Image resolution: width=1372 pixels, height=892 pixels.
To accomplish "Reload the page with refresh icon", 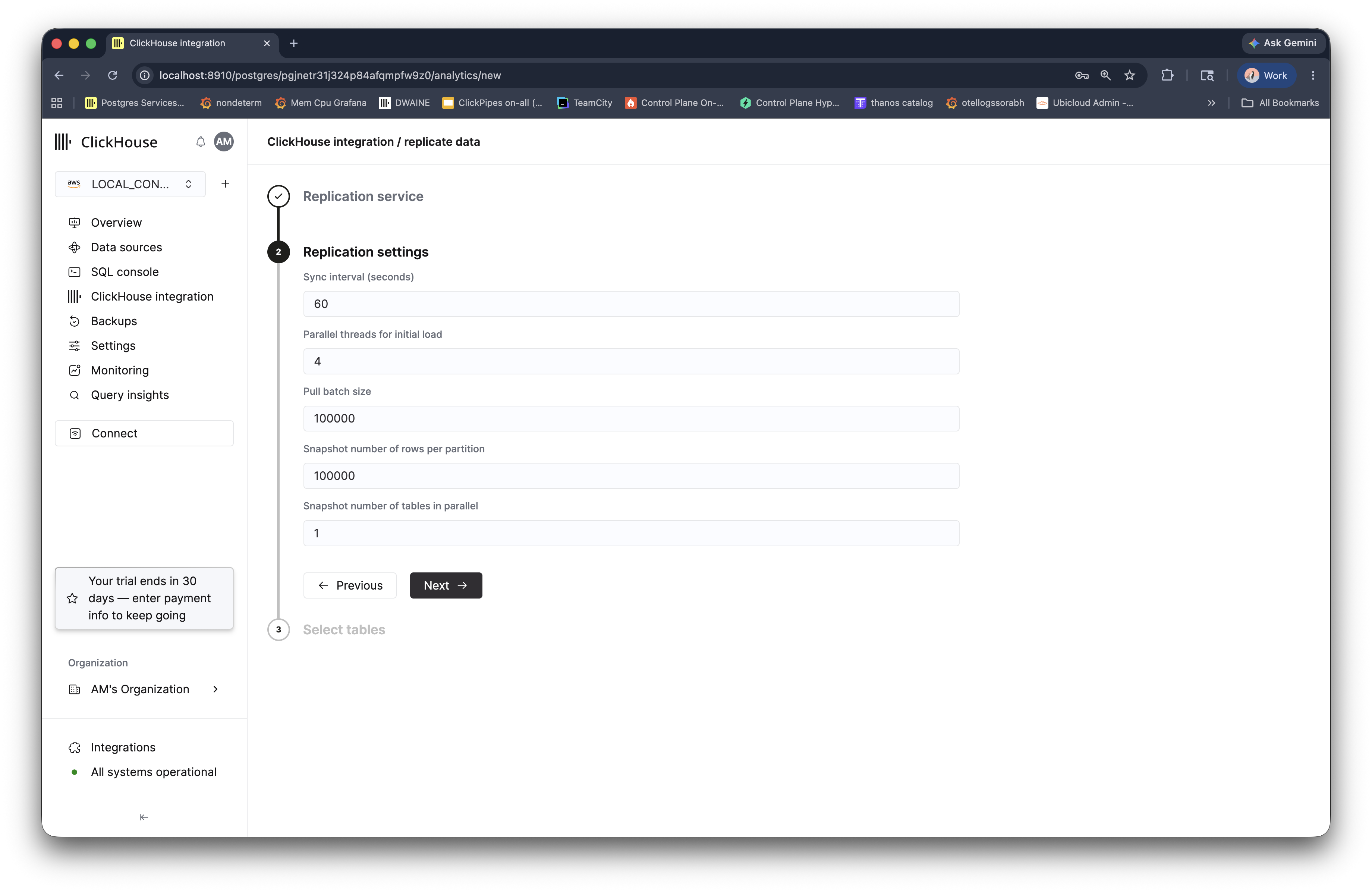I will [113, 76].
